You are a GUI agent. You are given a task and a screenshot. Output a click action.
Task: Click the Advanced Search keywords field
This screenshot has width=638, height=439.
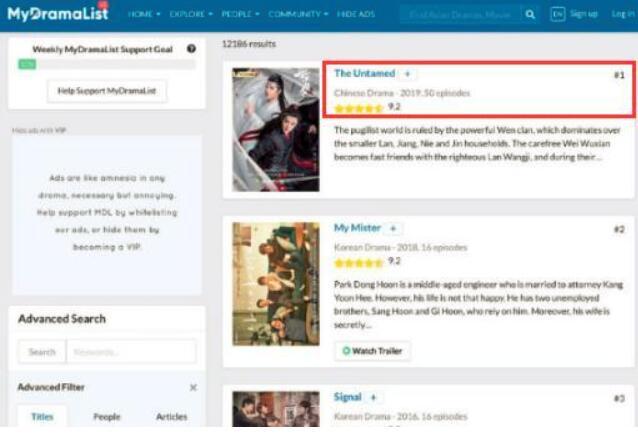(131, 352)
